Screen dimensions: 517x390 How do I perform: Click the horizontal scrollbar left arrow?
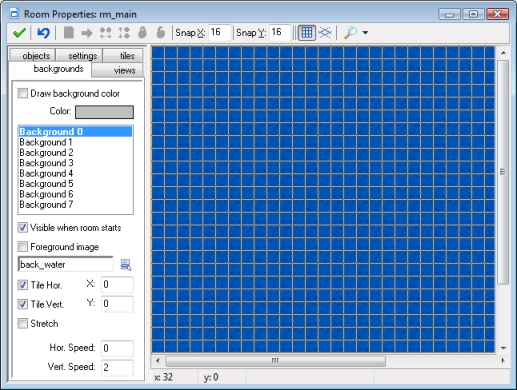pos(158,361)
